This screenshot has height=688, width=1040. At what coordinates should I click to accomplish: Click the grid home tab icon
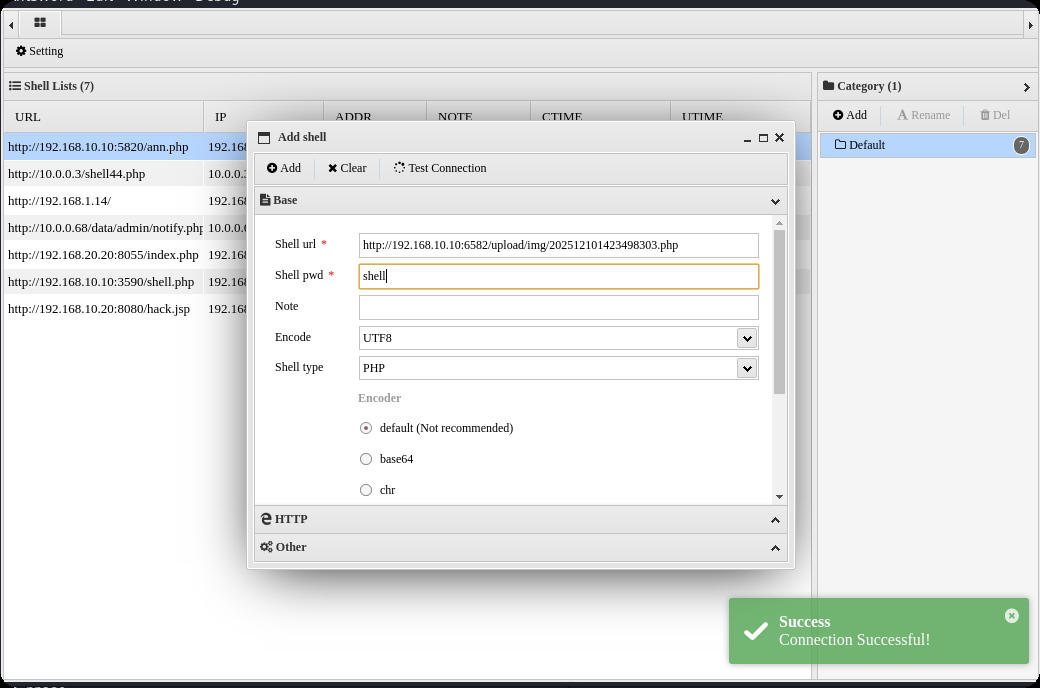pos(40,23)
